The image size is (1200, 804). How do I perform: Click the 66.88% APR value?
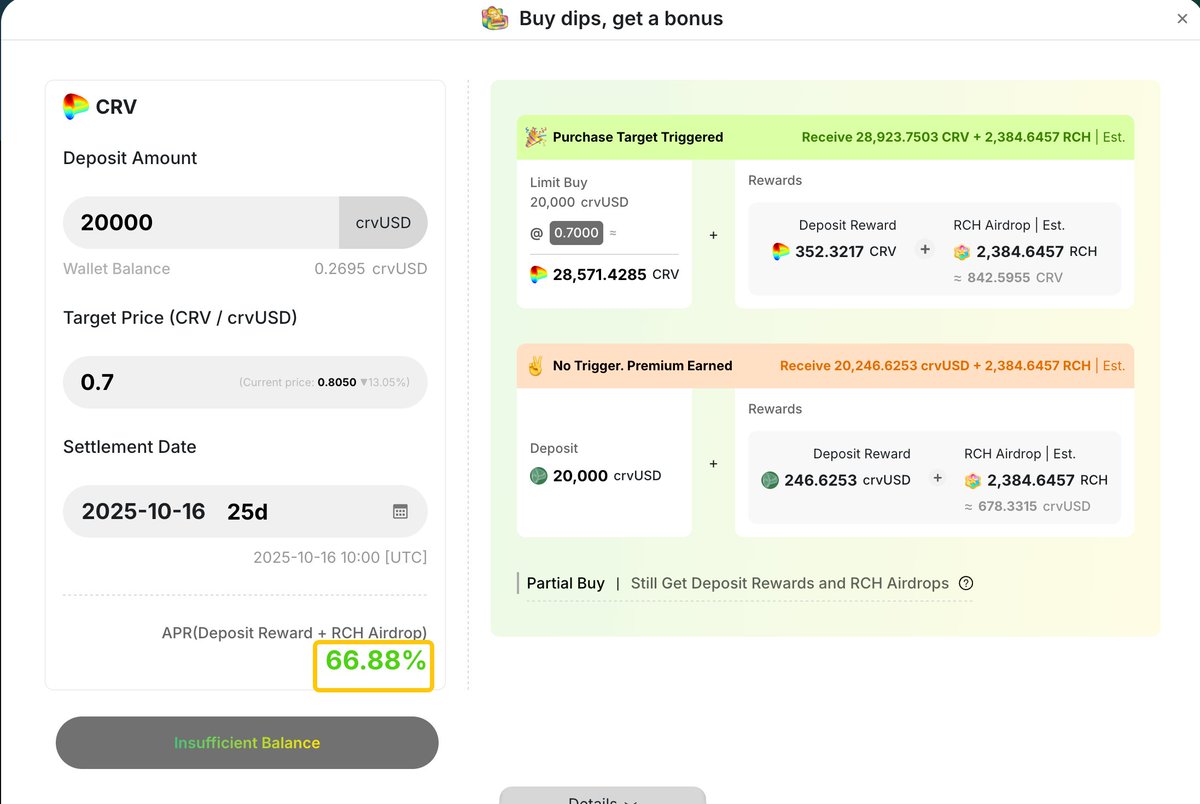click(375, 659)
